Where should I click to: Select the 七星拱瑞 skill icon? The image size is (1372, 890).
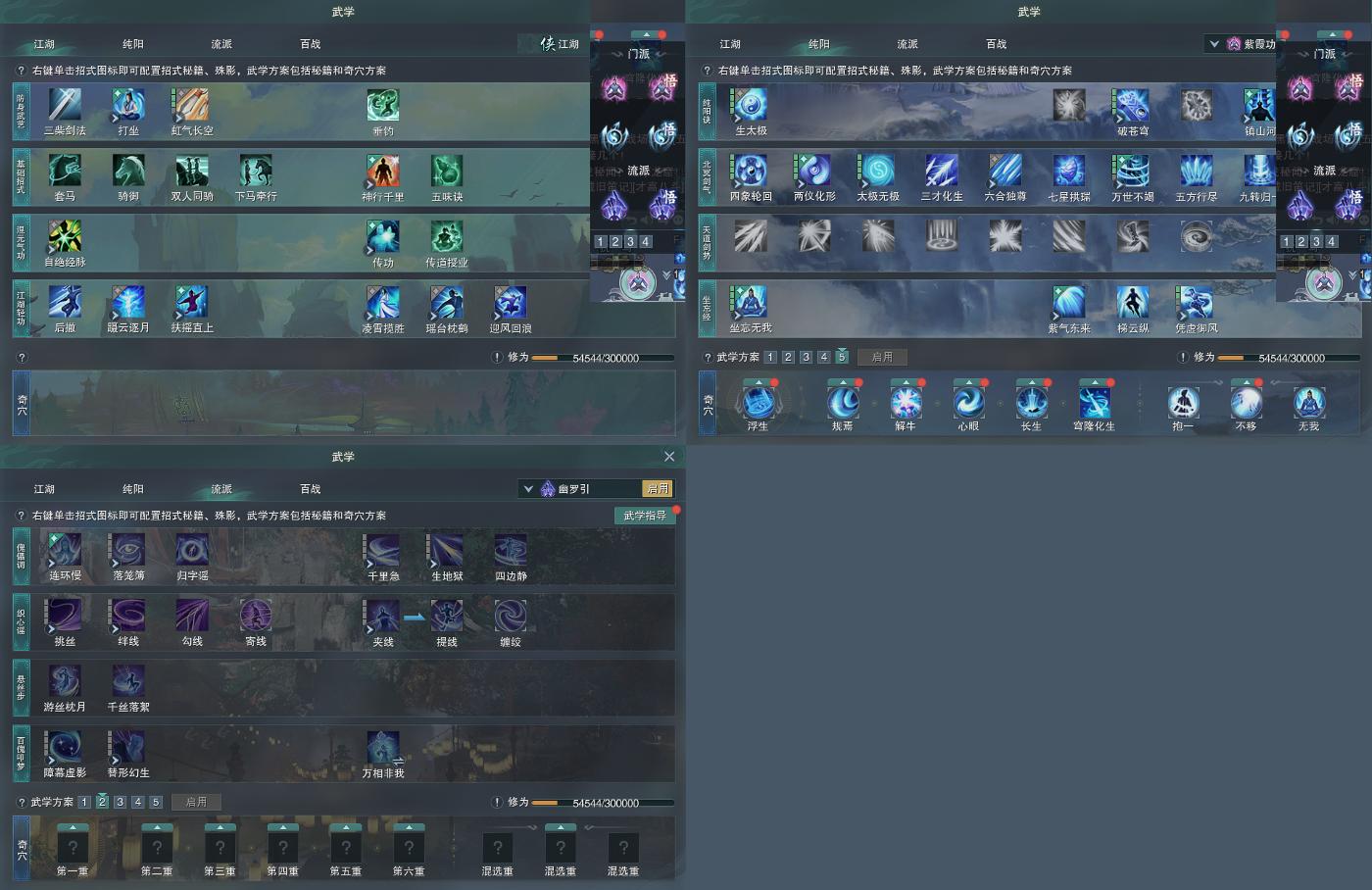(x=1069, y=171)
